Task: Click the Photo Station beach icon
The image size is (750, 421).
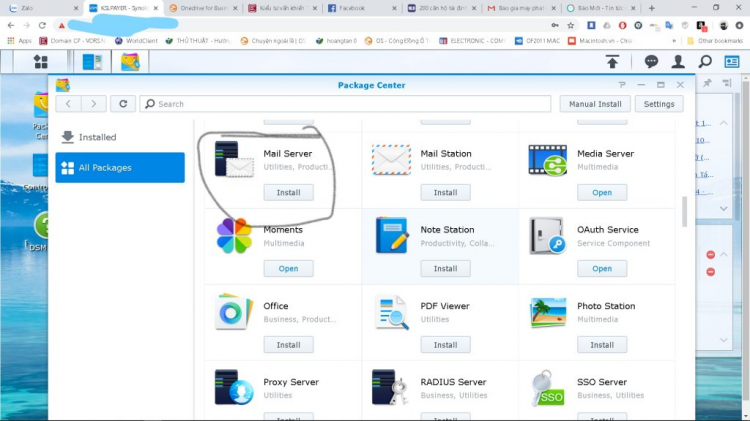Action: 548,312
